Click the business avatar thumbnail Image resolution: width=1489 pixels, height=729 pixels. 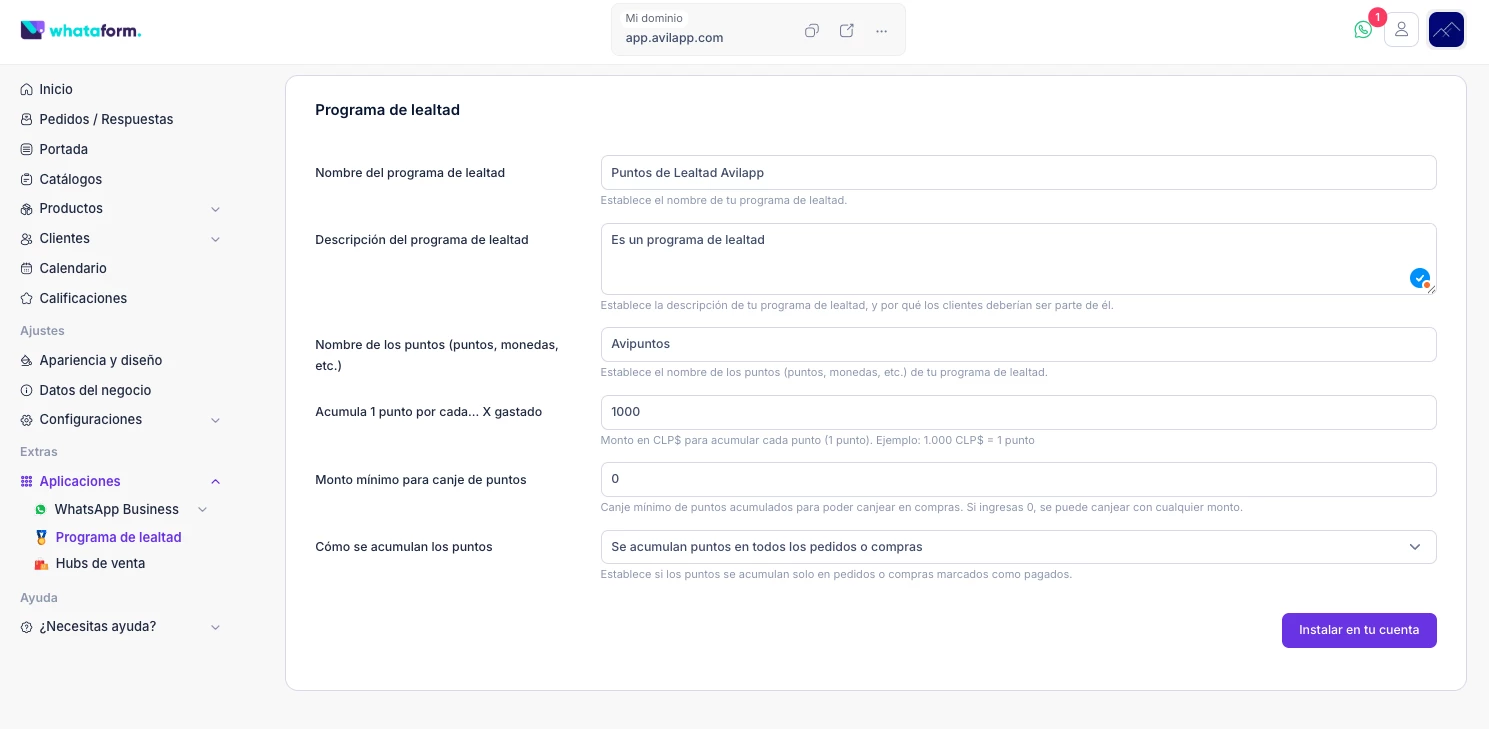pos(1446,30)
